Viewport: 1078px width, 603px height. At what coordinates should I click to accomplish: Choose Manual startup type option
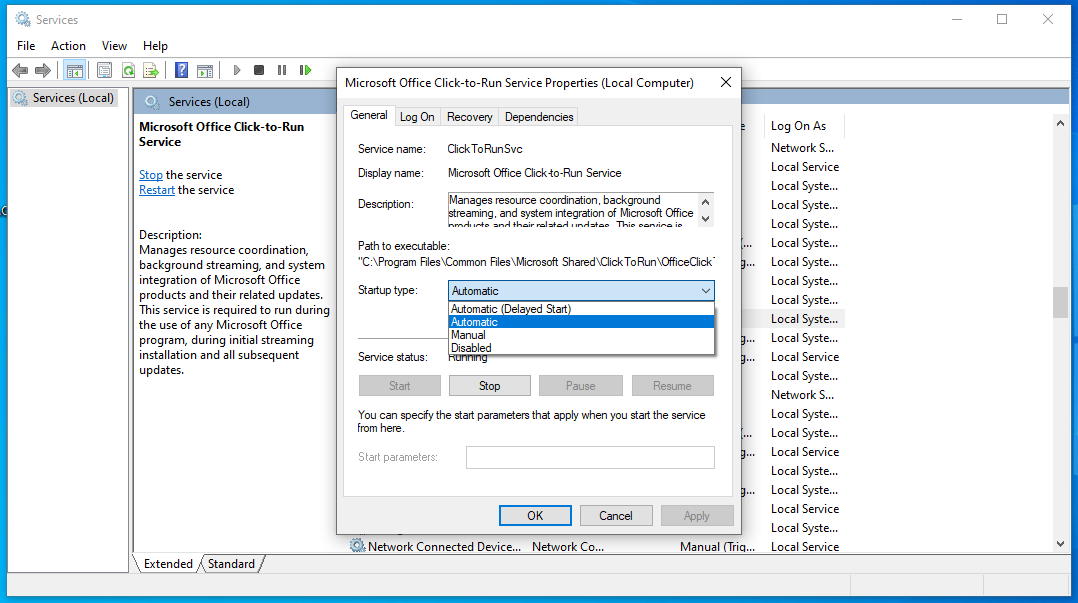(x=581, y=335)
